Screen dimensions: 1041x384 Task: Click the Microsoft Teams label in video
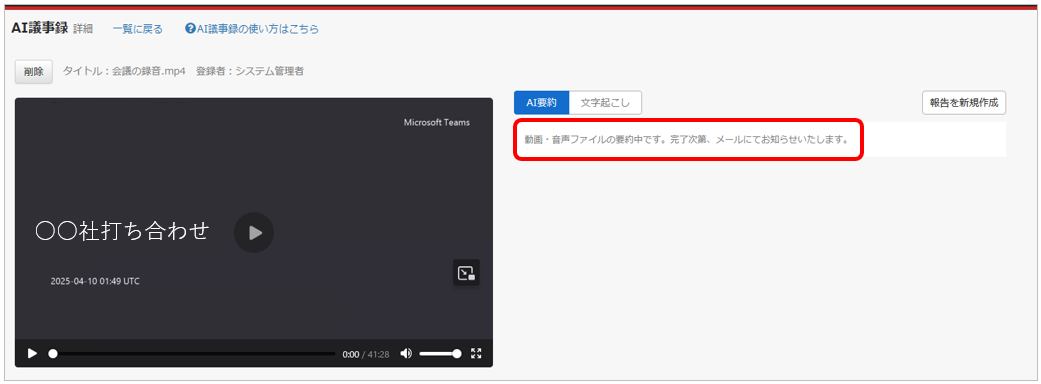437,122
